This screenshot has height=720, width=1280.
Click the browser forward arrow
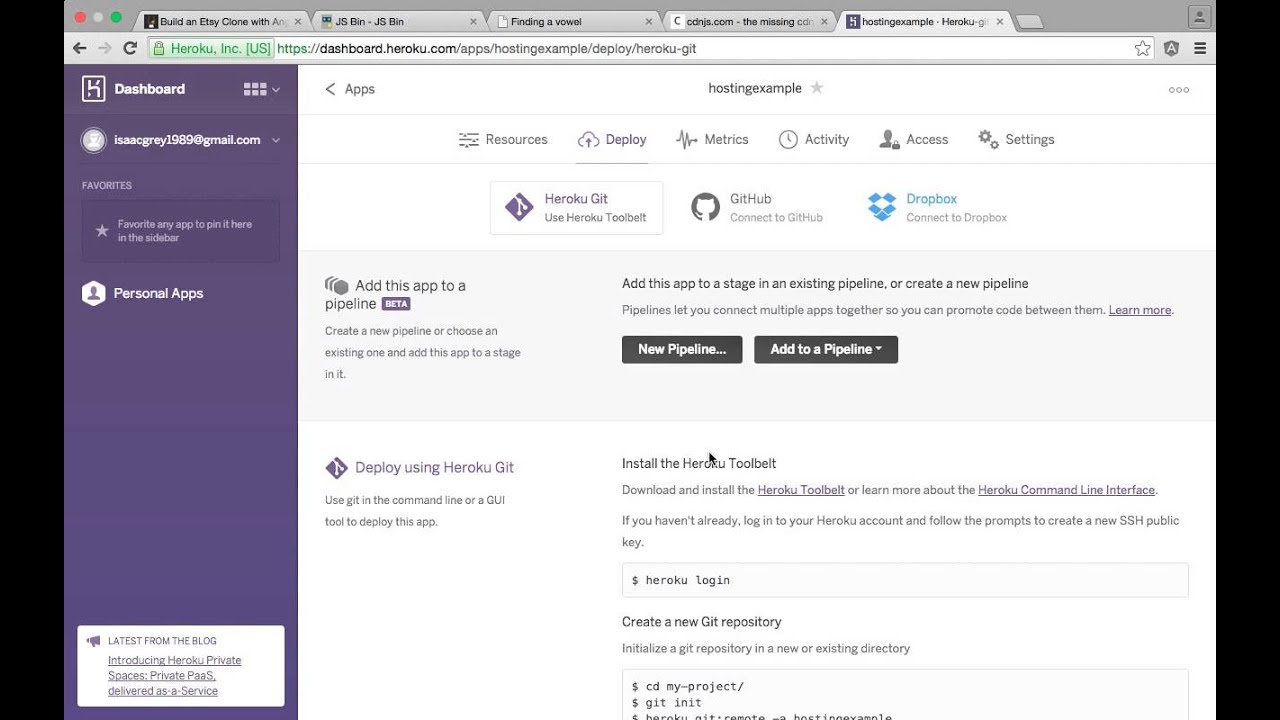coord(105,48)
